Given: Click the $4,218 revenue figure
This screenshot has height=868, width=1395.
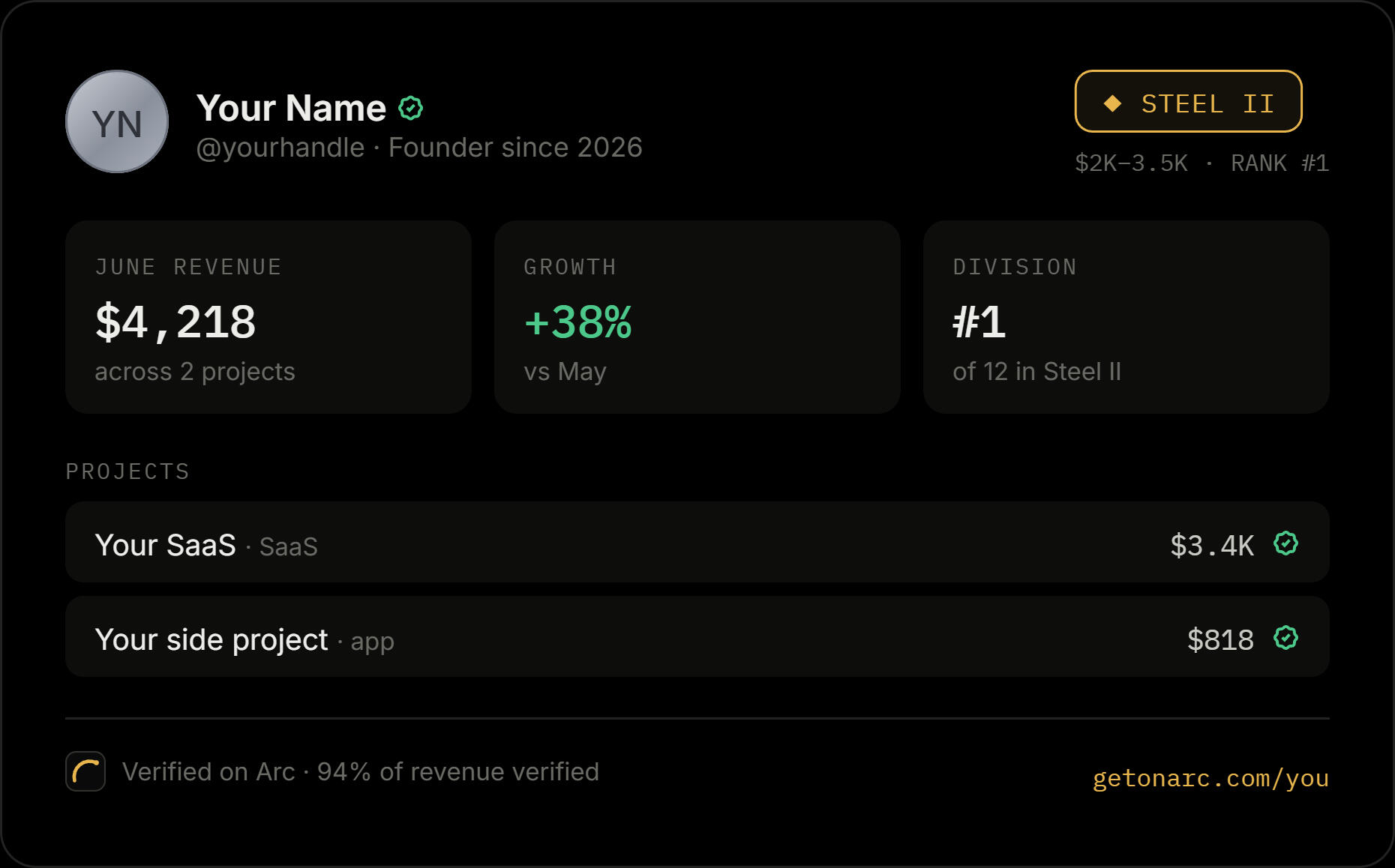Looking at the screenshot, I should click(175, 322).
